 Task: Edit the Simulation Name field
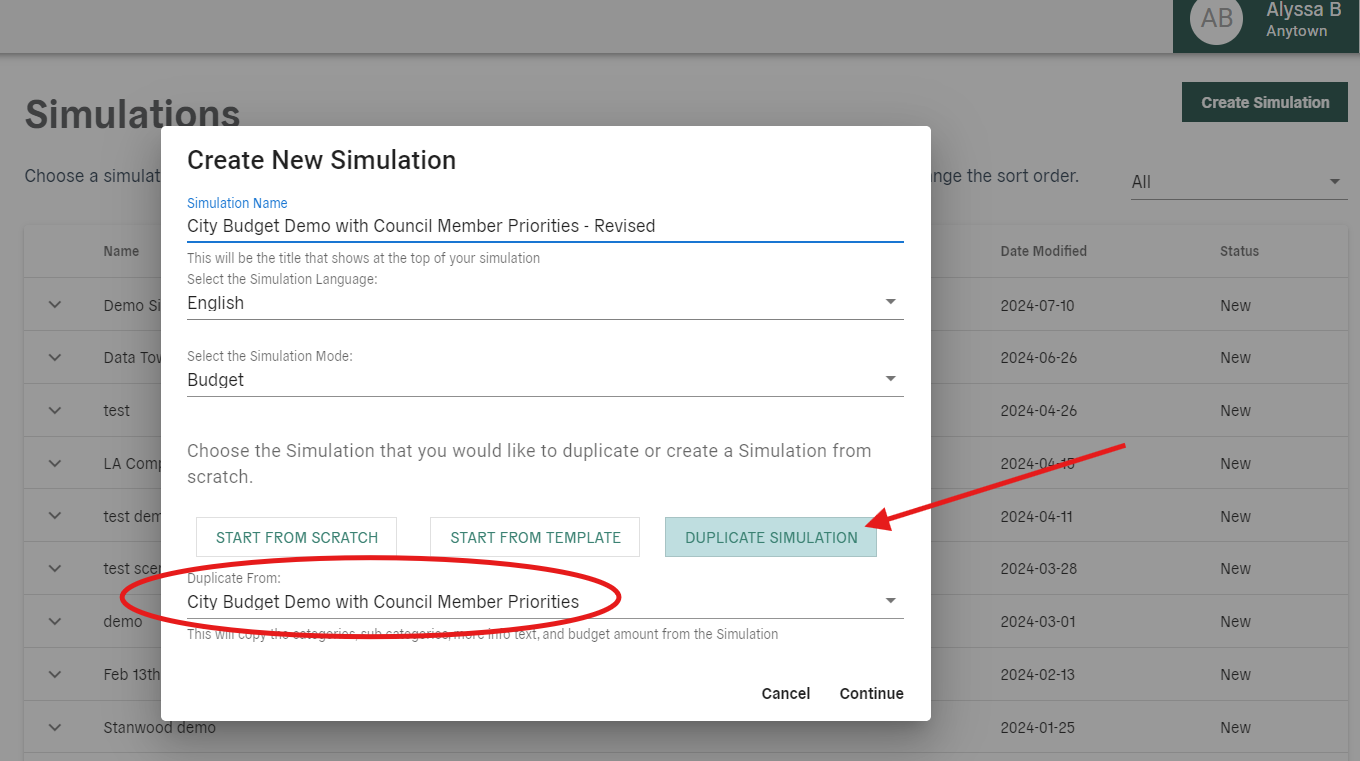545,226
